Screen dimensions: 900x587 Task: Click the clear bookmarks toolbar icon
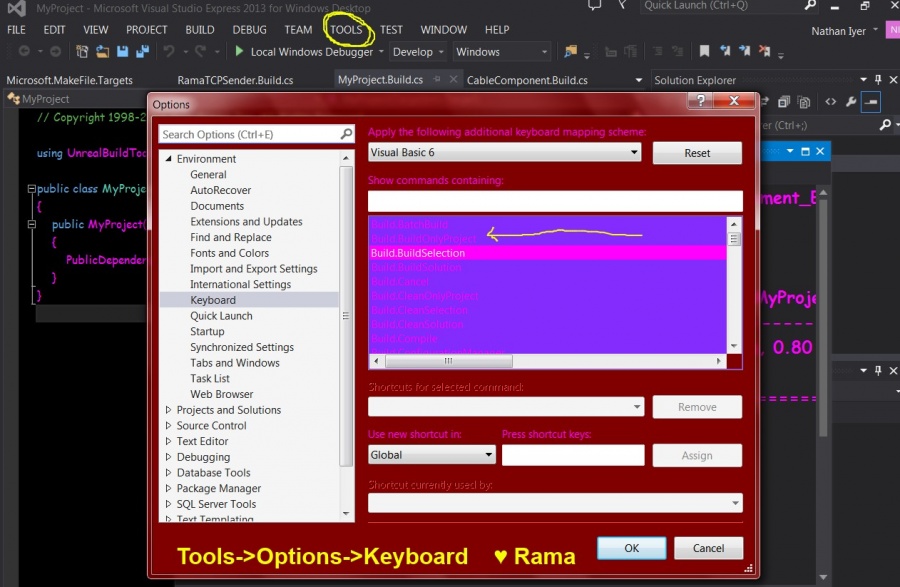(765, 52)
